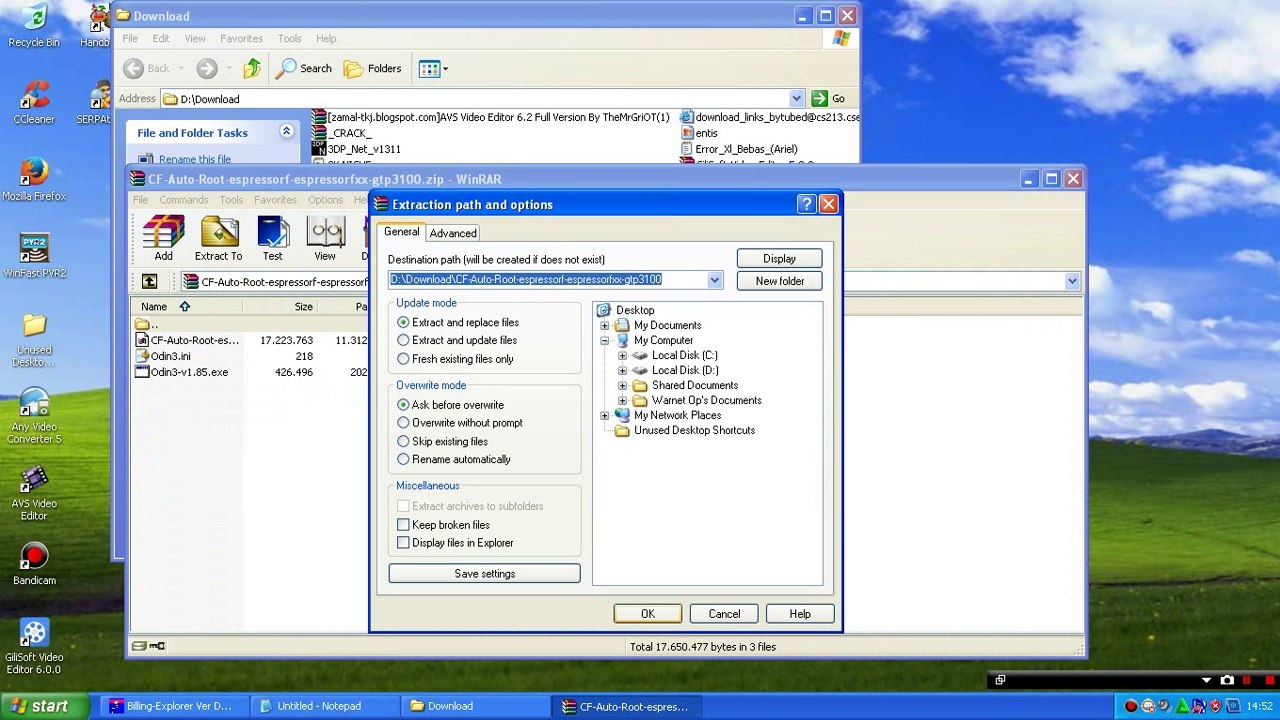Click the help question mark in extraction dialog
Image resolution: width=1280 pixels, height=720 pixels.
[x=806, y=204]
